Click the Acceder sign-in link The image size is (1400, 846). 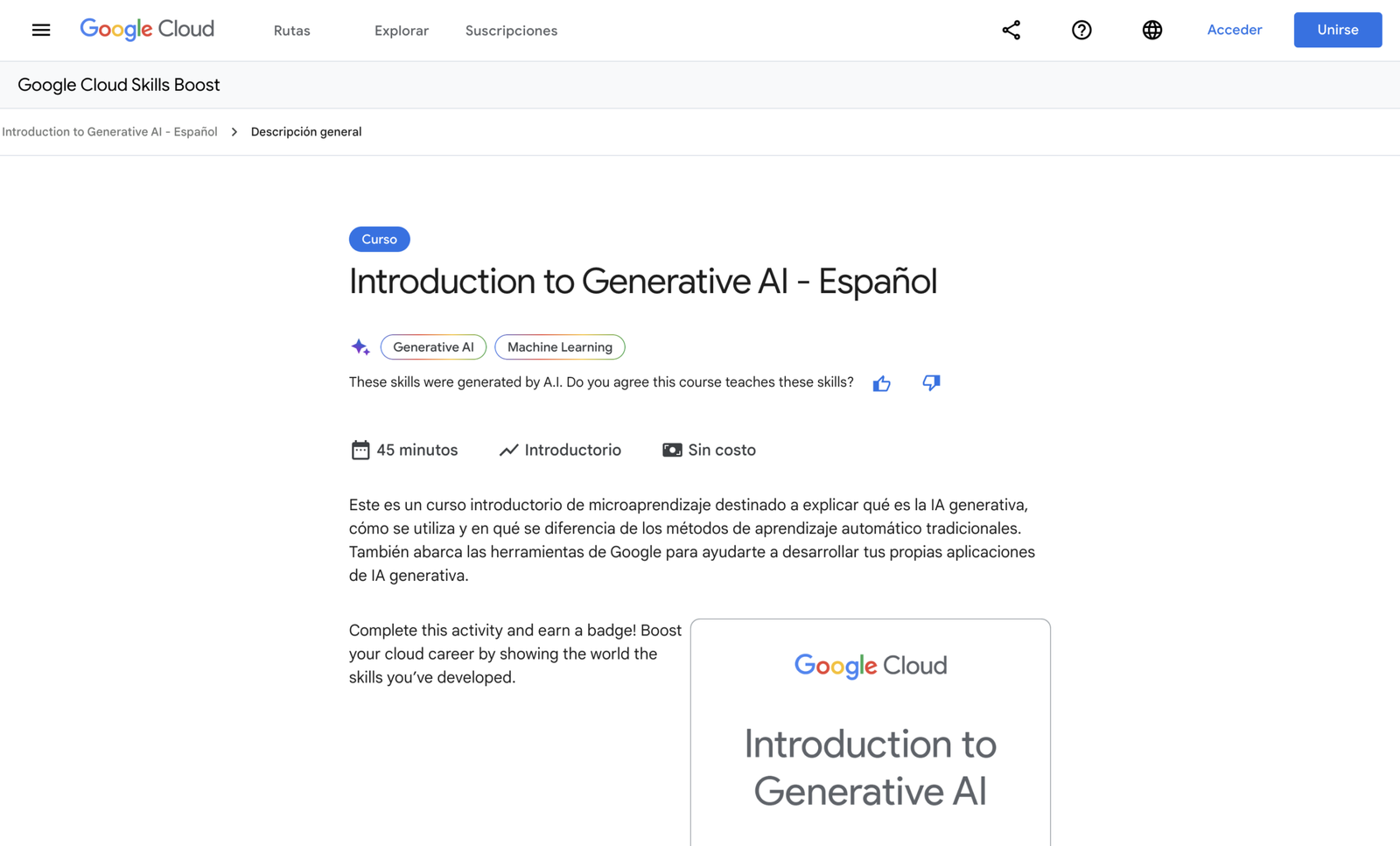1235,30
